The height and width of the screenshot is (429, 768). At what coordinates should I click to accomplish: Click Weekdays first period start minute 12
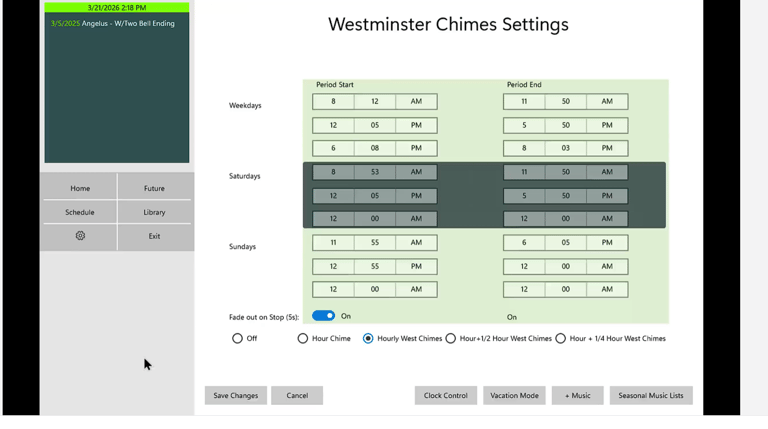(375, 101)
